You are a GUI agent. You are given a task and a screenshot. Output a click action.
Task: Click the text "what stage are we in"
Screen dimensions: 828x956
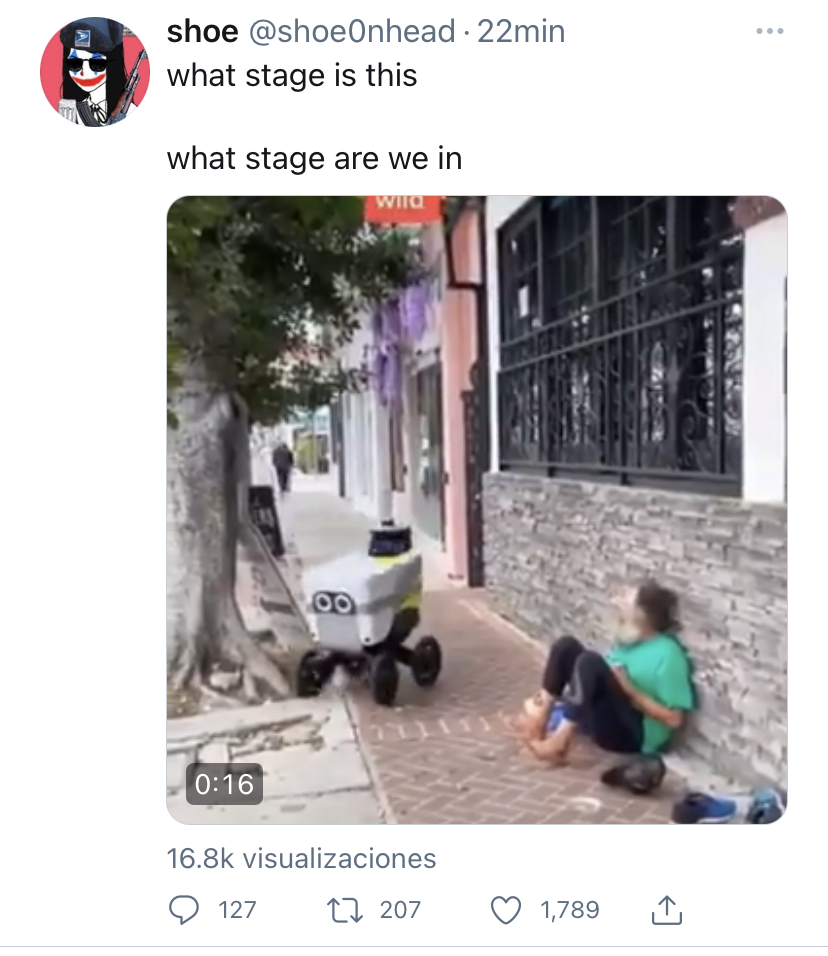tap(315, 159)
